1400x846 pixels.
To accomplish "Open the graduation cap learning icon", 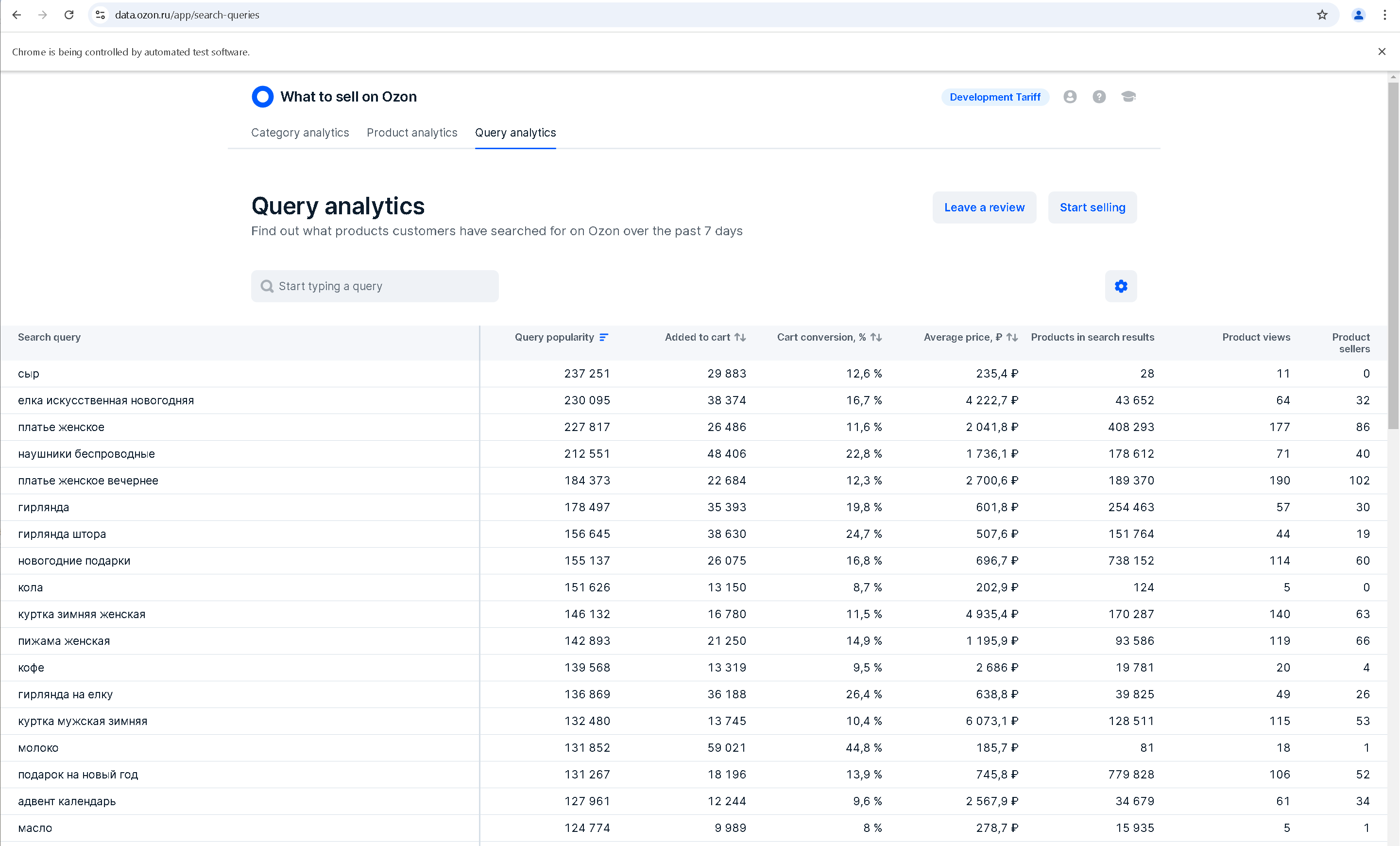I will (x=1128, y=97).
